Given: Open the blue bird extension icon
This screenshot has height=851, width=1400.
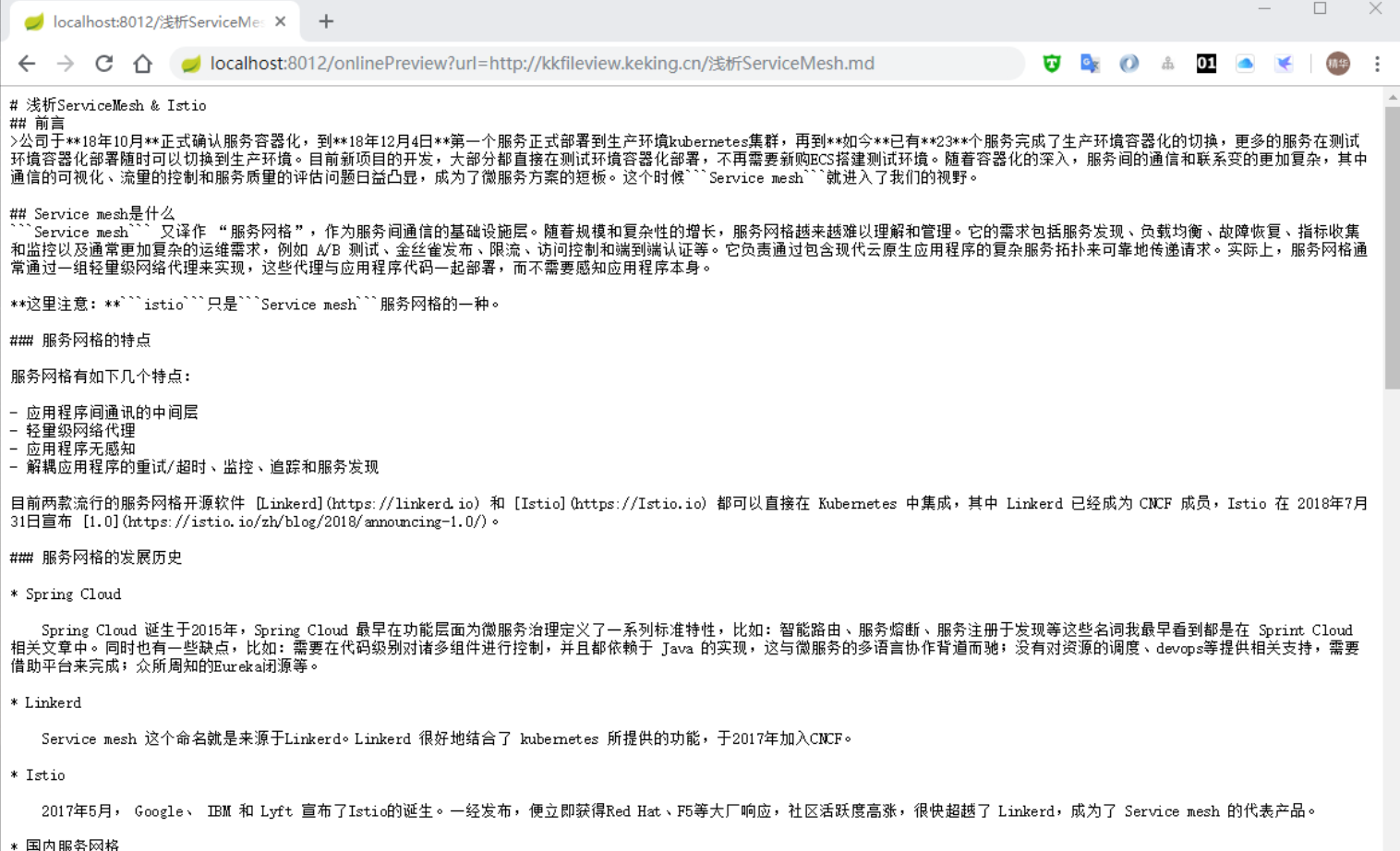Looking at the screenshot, I should 1284,64.
